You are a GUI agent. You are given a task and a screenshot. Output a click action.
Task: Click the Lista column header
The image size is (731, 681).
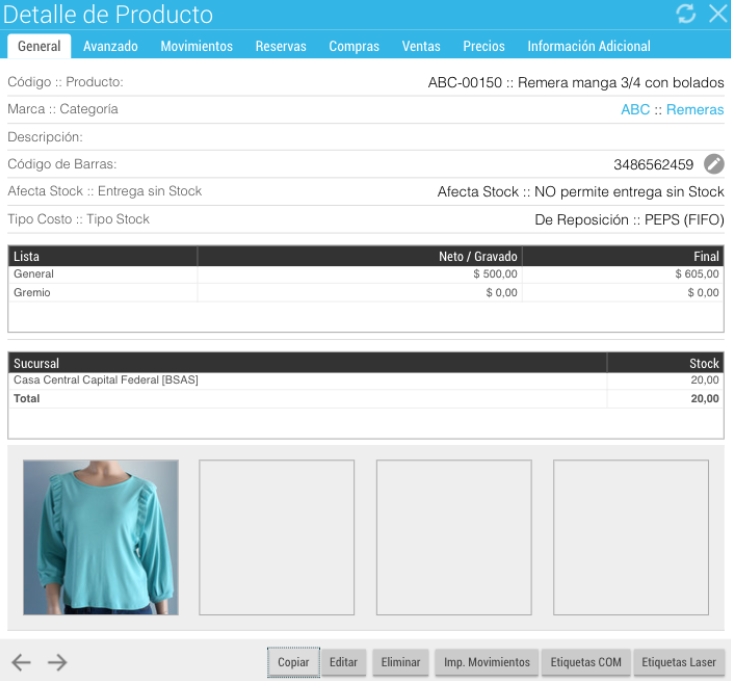click(x=103, y=256)
